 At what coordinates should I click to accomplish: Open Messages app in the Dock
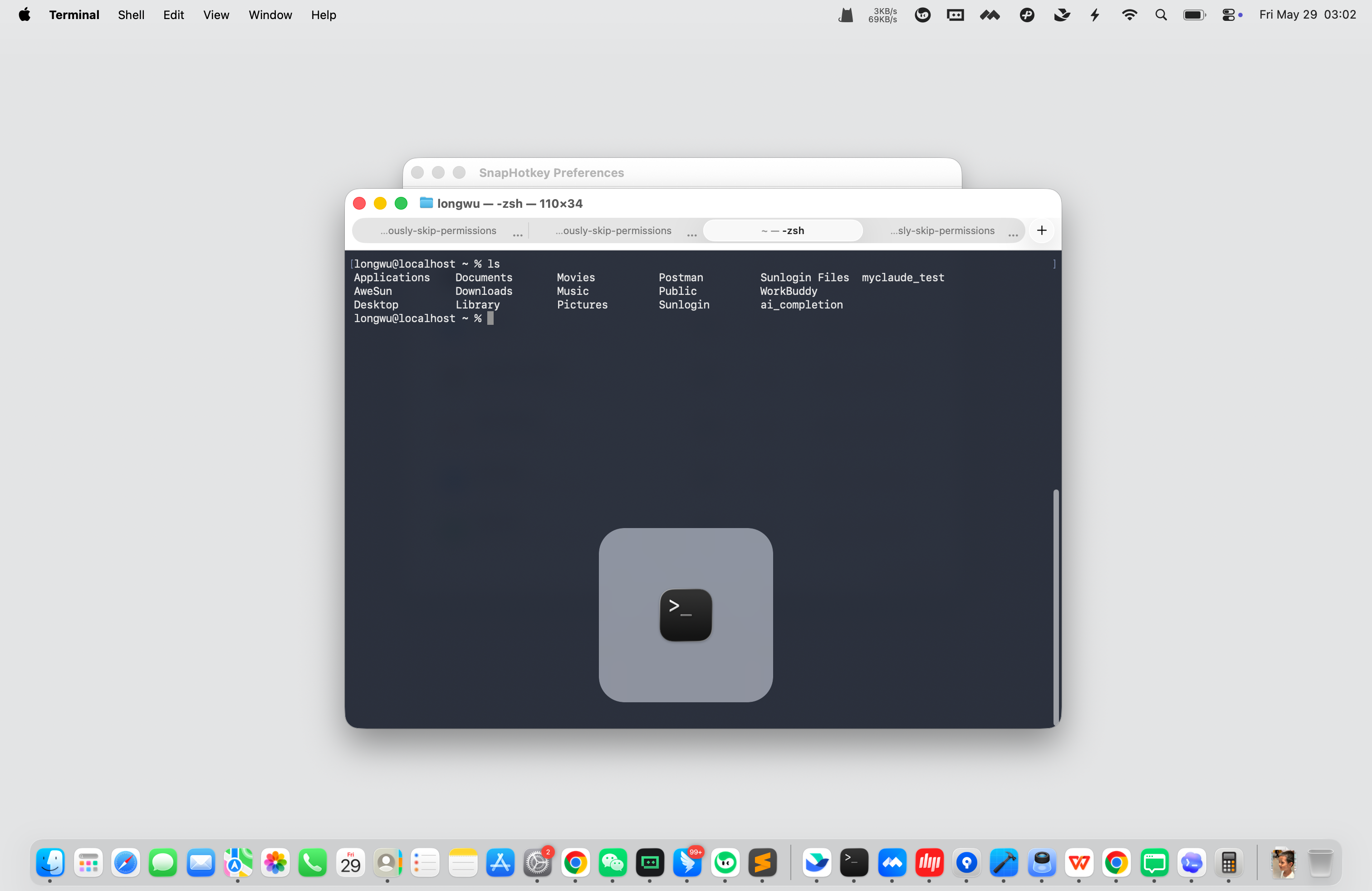[163, 863]
